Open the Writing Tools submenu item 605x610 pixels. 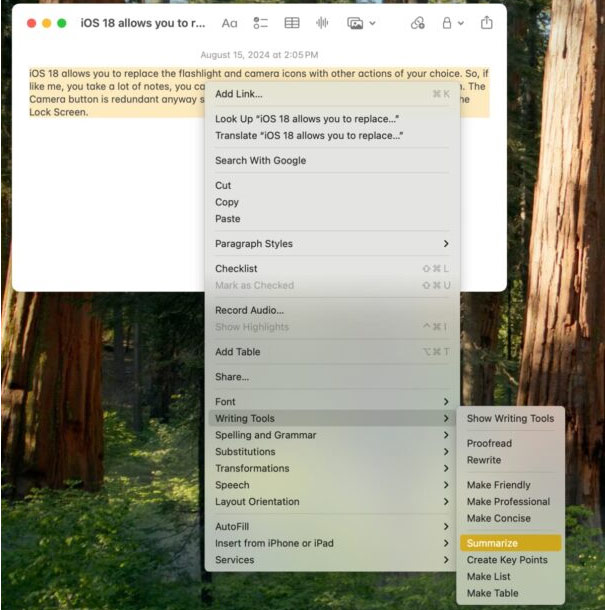(332, 418)
